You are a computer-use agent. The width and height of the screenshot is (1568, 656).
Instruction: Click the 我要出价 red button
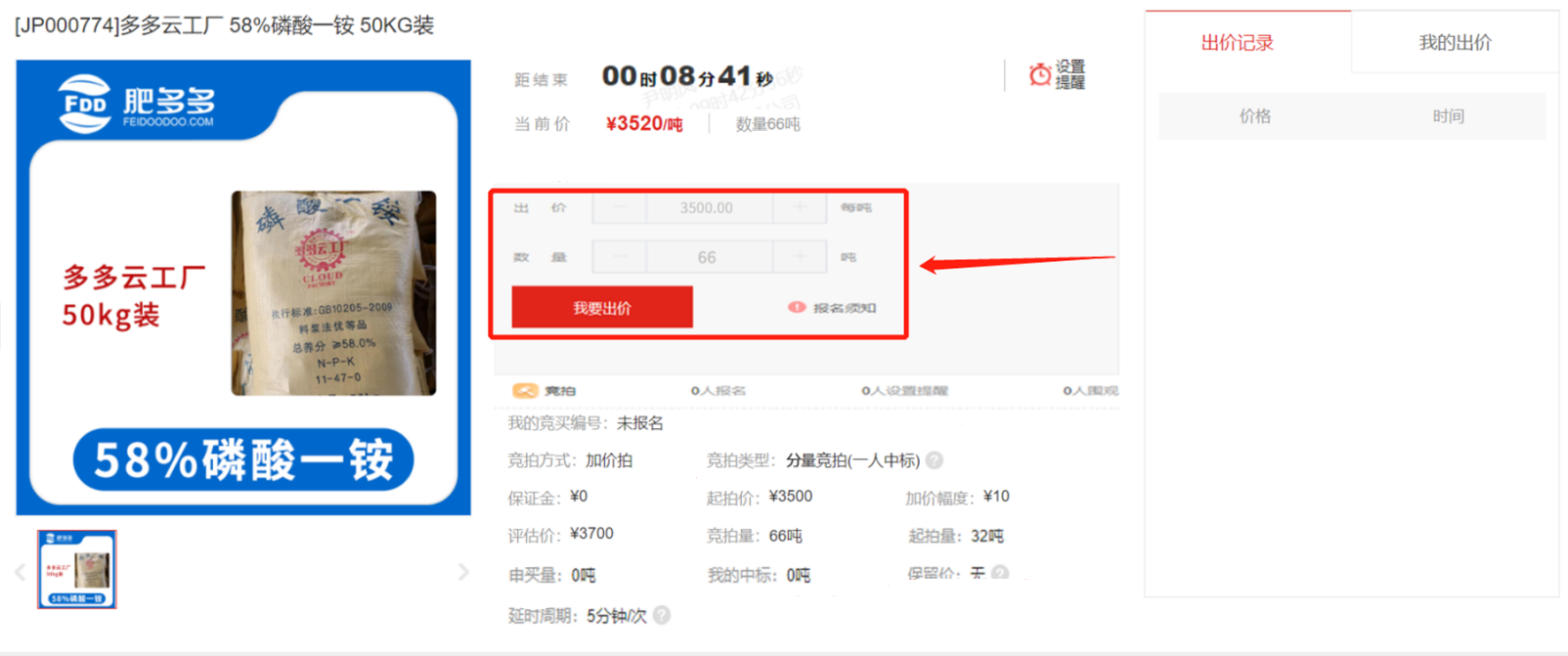coord(602,308)
